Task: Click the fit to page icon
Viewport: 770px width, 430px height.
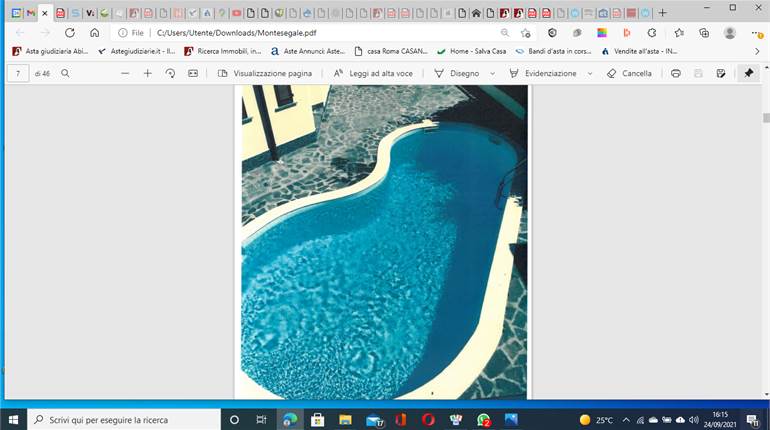Action: click(193, 73)
